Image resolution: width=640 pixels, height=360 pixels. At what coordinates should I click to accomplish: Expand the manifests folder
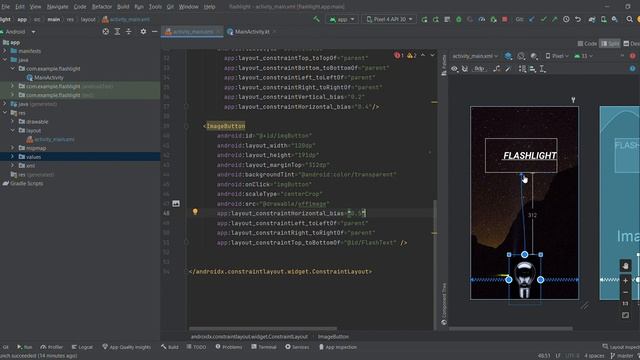(x=5, y=51)
